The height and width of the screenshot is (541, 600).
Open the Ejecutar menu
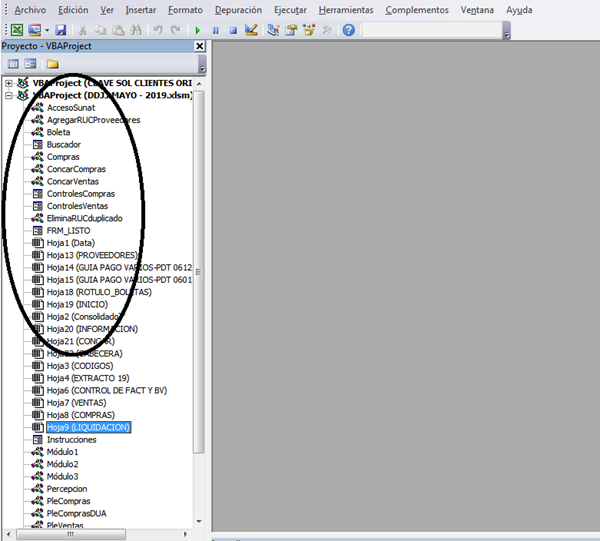(x=290, y=10)
